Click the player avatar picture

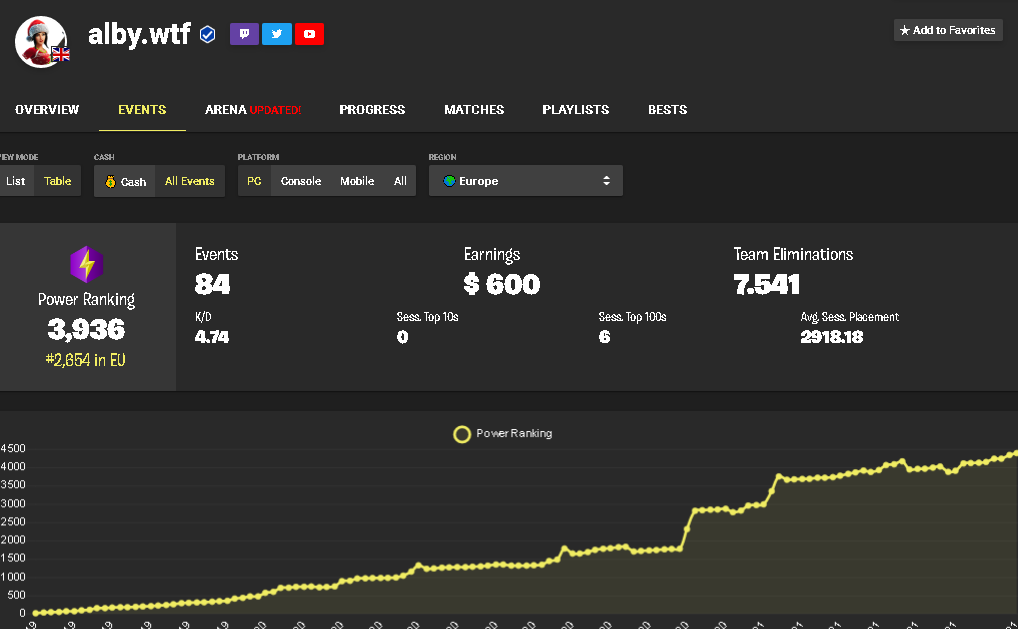click(41, 42)
